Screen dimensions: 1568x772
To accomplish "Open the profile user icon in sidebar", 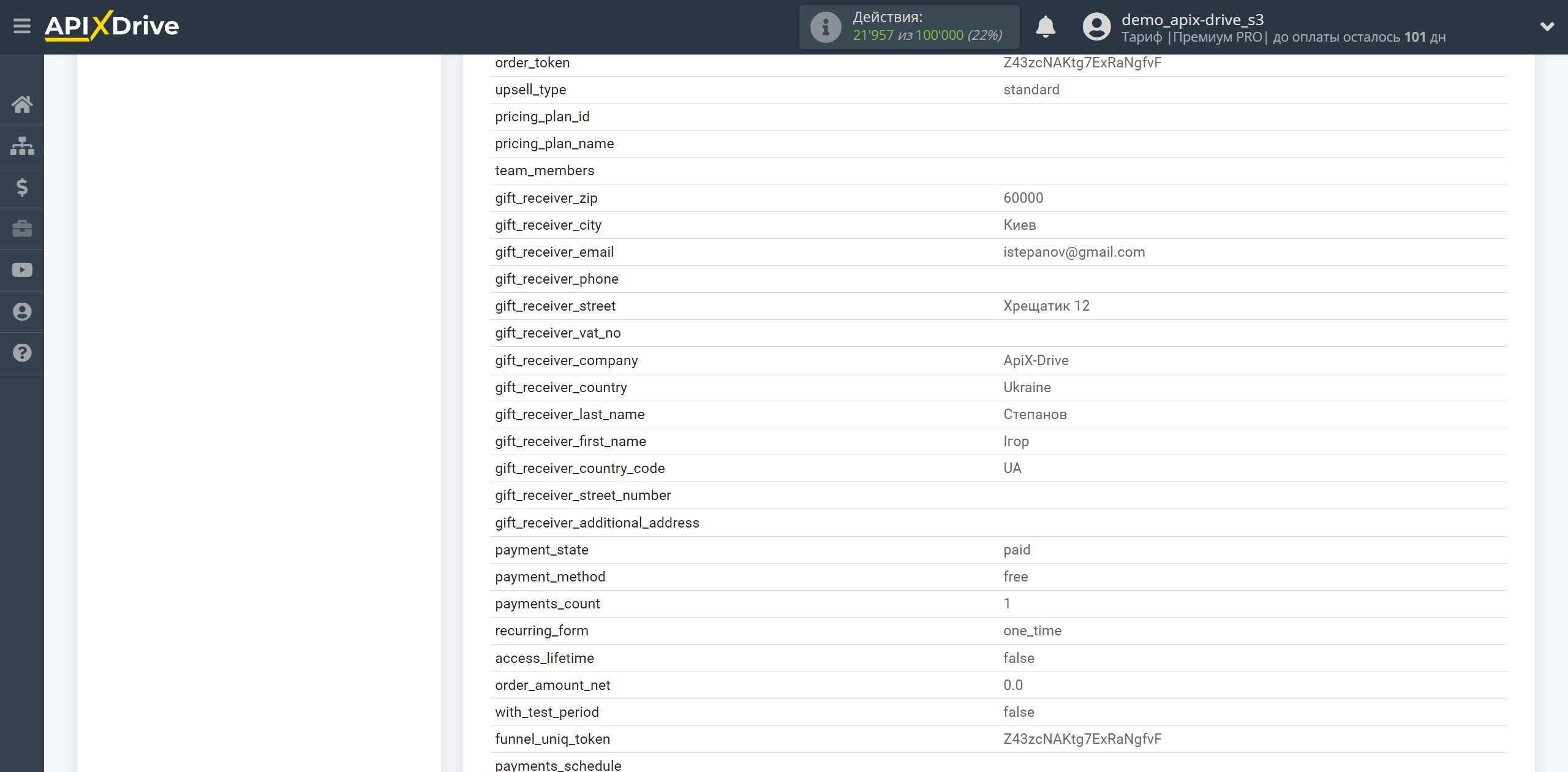I will (22, 312).
